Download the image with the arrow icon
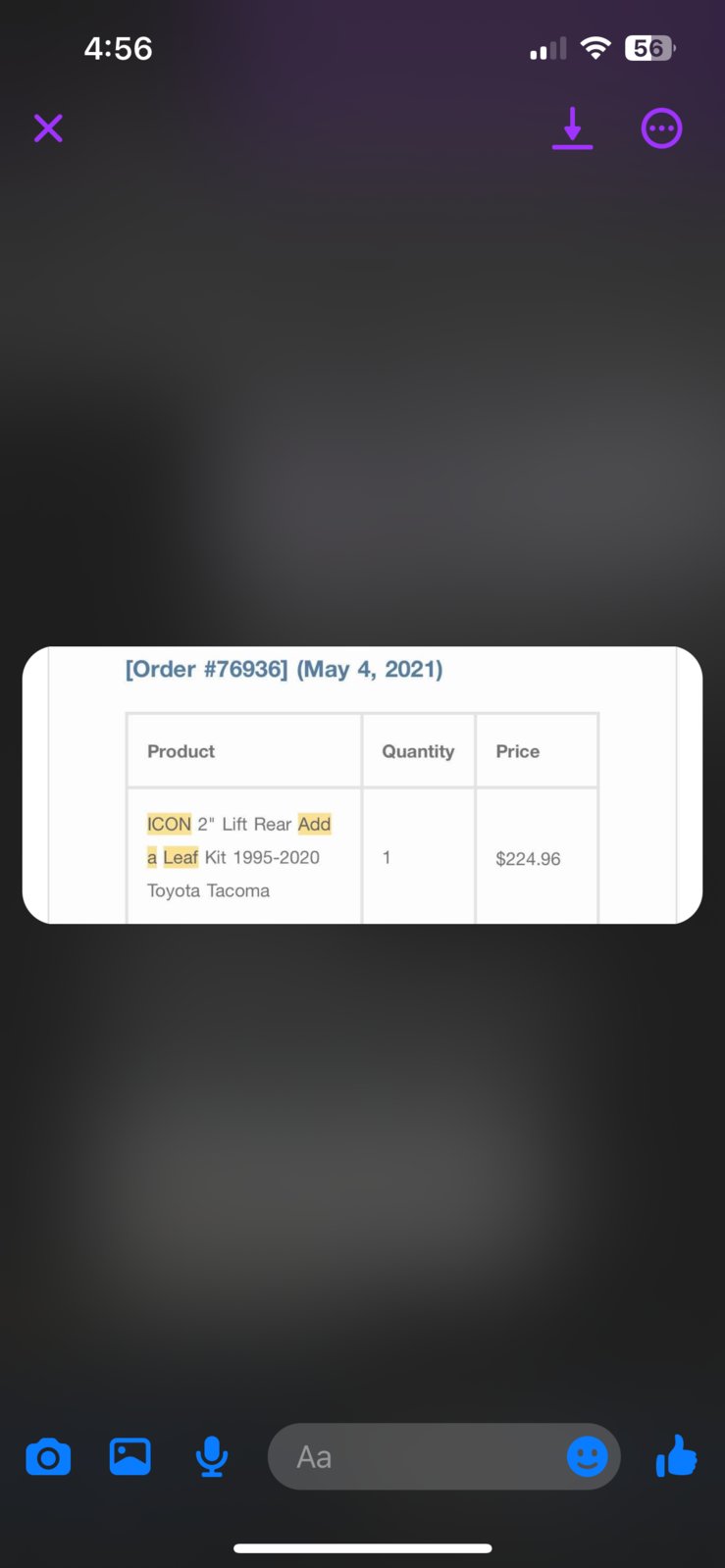725x1568 pixels. (x=572, y=128)
